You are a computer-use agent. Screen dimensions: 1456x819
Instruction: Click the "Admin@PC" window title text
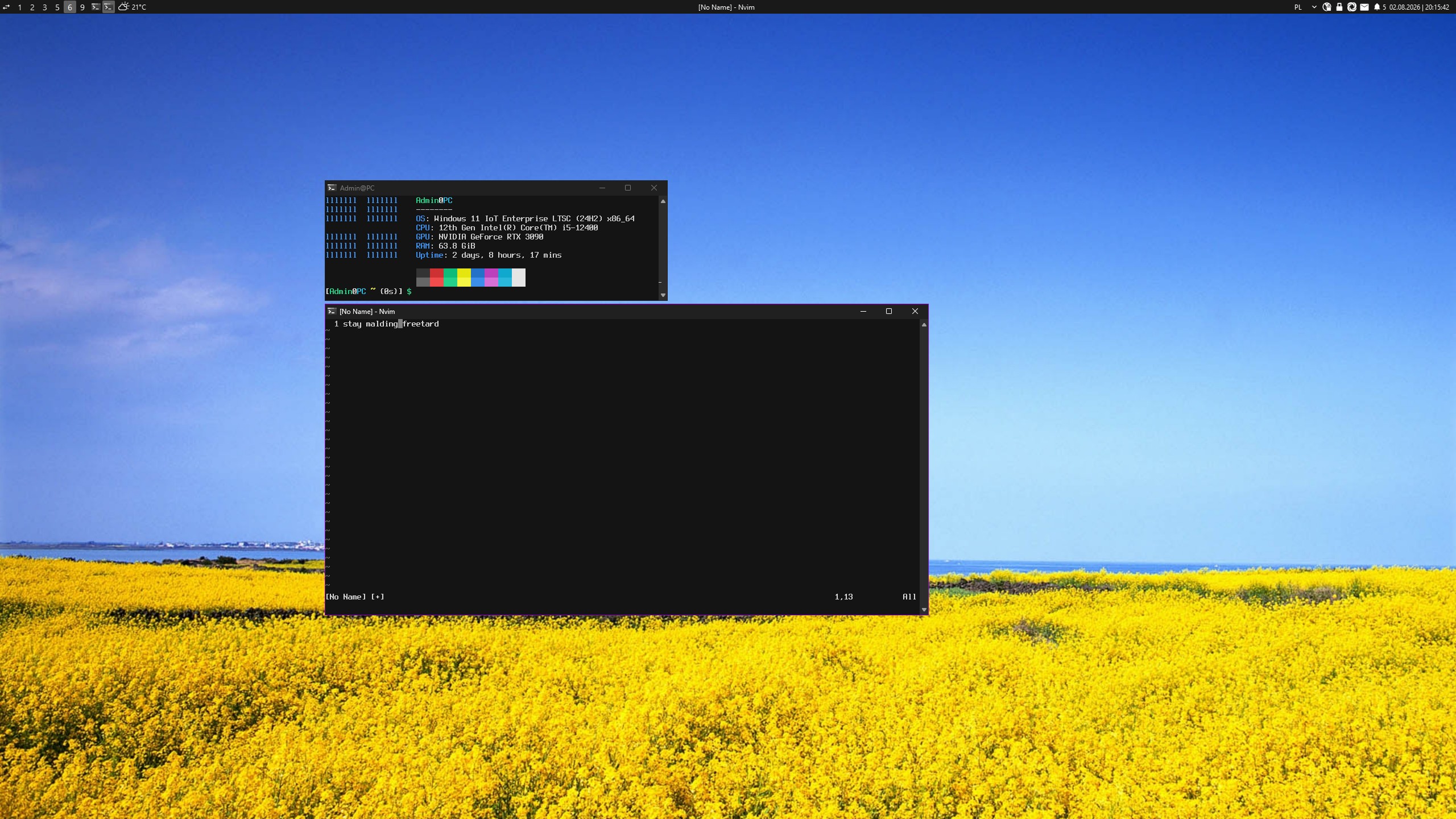(357, 188)
